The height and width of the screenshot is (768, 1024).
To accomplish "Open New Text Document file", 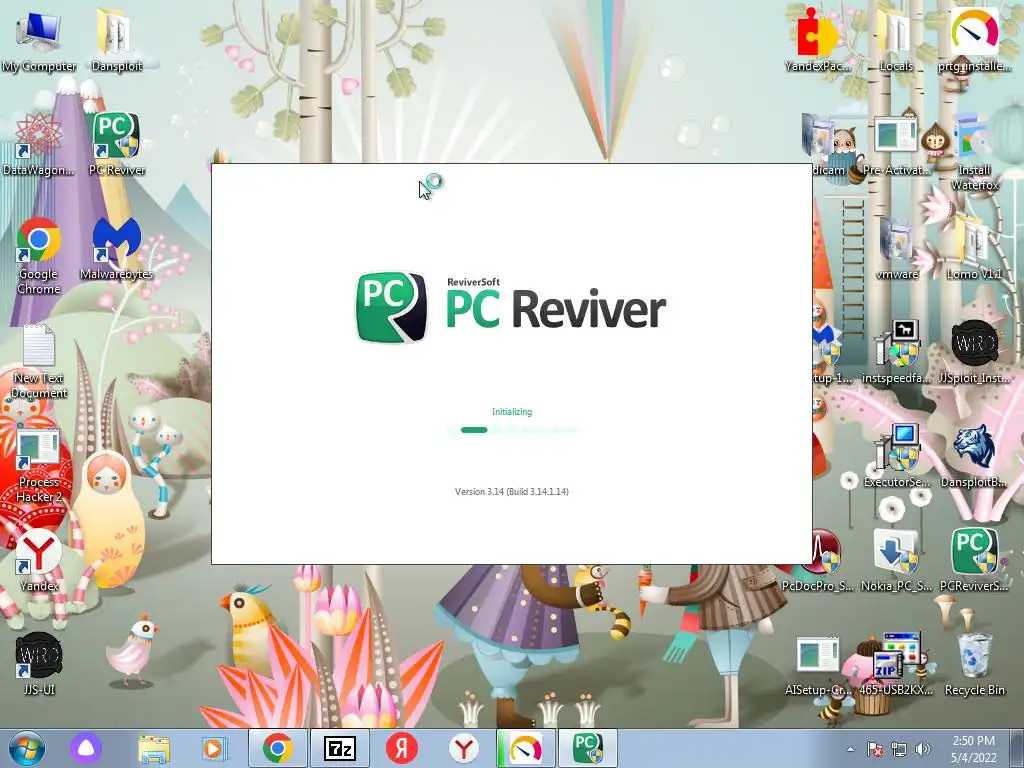I will [x=38, y=360].
